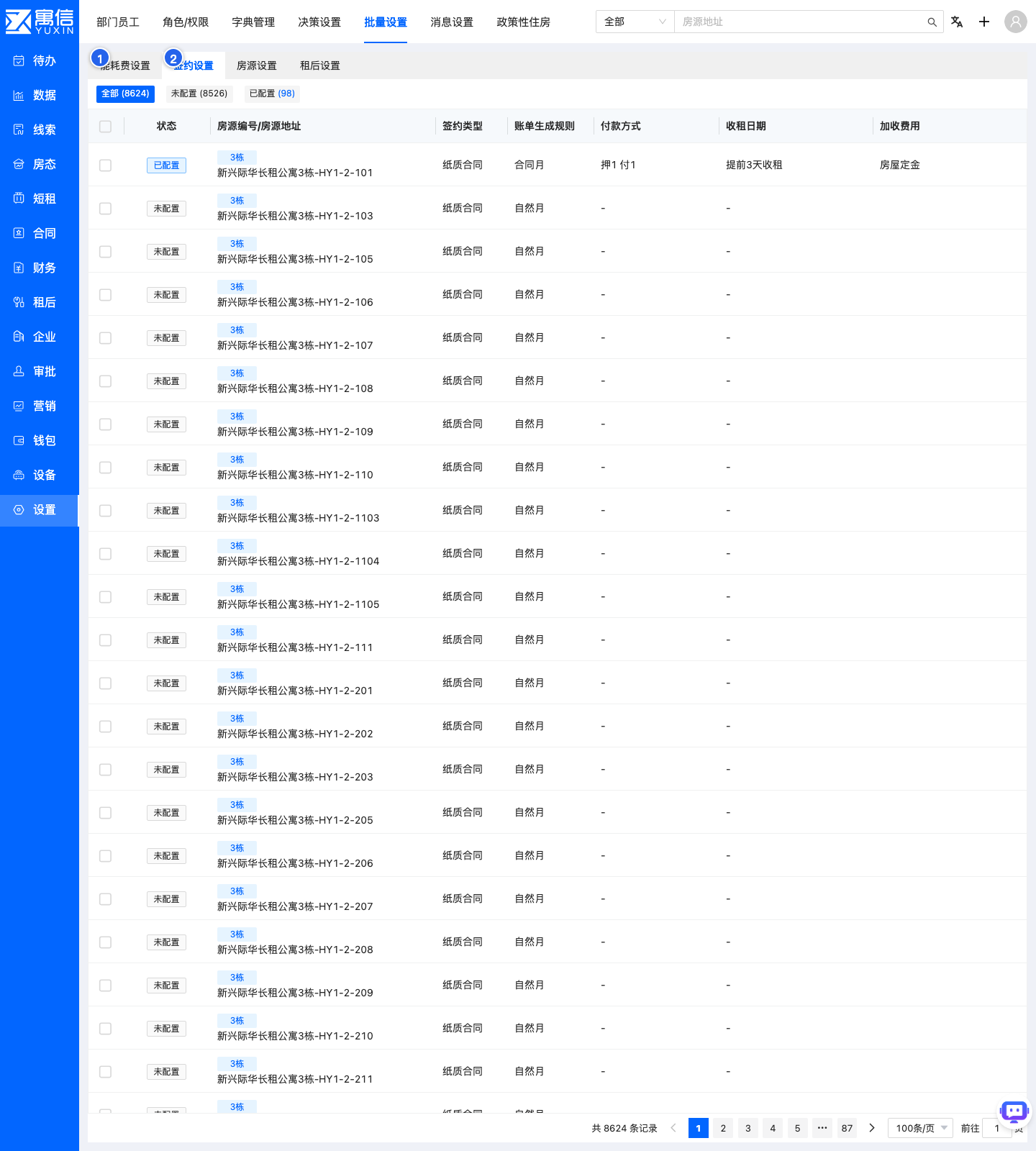Click the 线索 sidebar icon

19,129
